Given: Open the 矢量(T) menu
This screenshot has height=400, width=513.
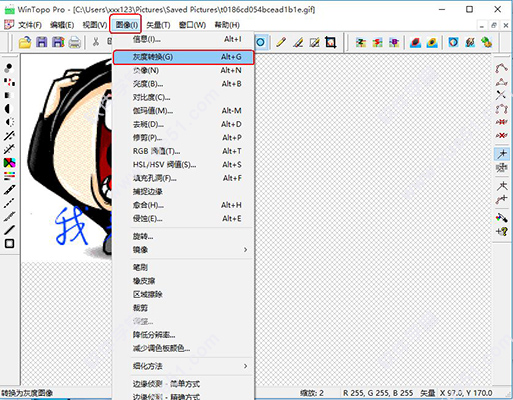Looking at the screenshot, I should point(158,25).
